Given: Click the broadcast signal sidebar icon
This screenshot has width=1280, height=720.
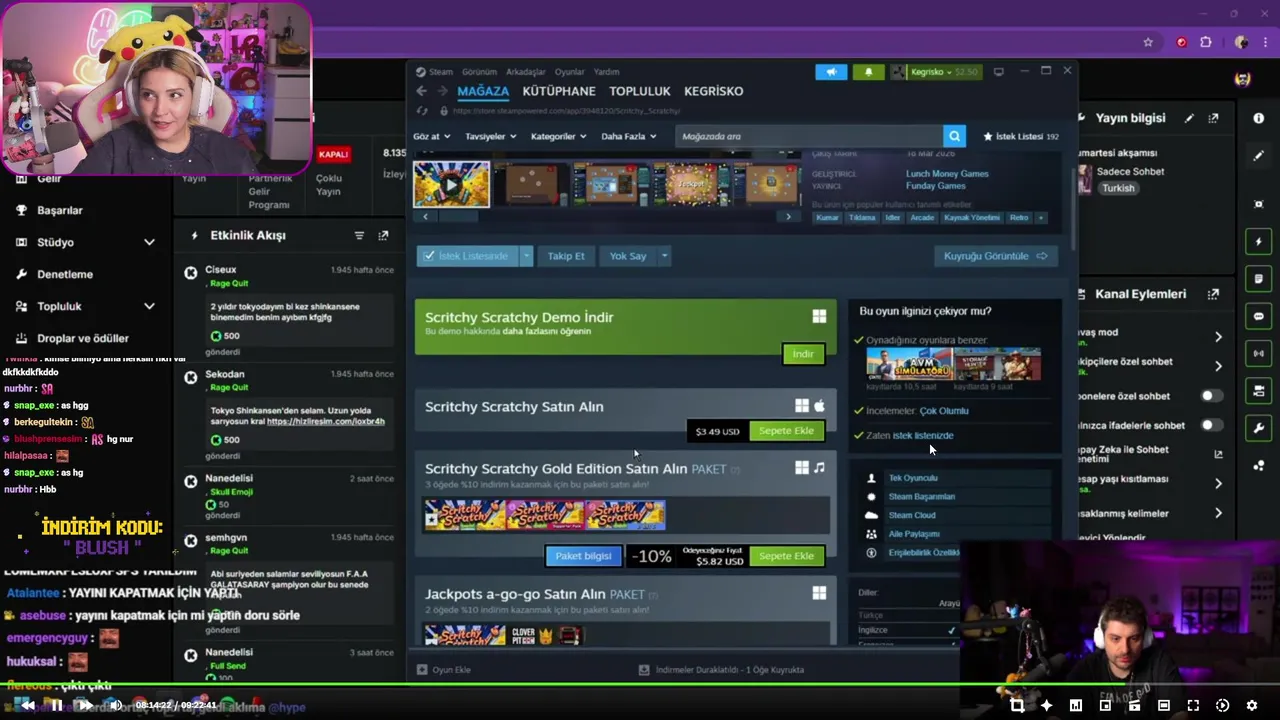Looking at the screenshot, I should pos(1258,353).
